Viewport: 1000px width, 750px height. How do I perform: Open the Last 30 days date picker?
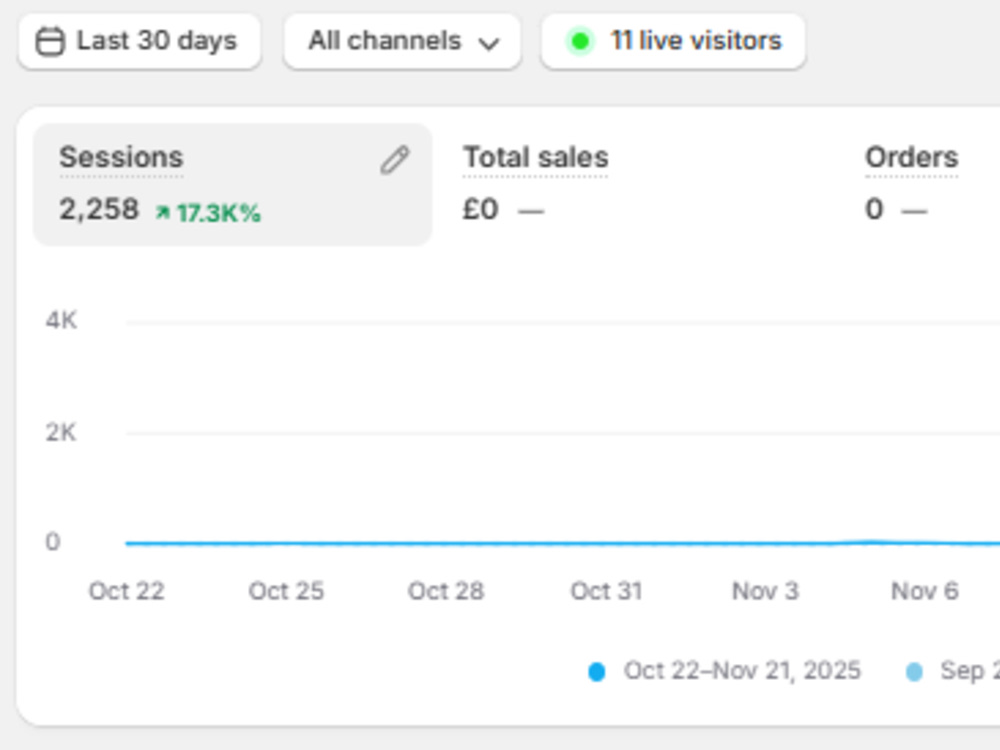[x=140, y=41]
